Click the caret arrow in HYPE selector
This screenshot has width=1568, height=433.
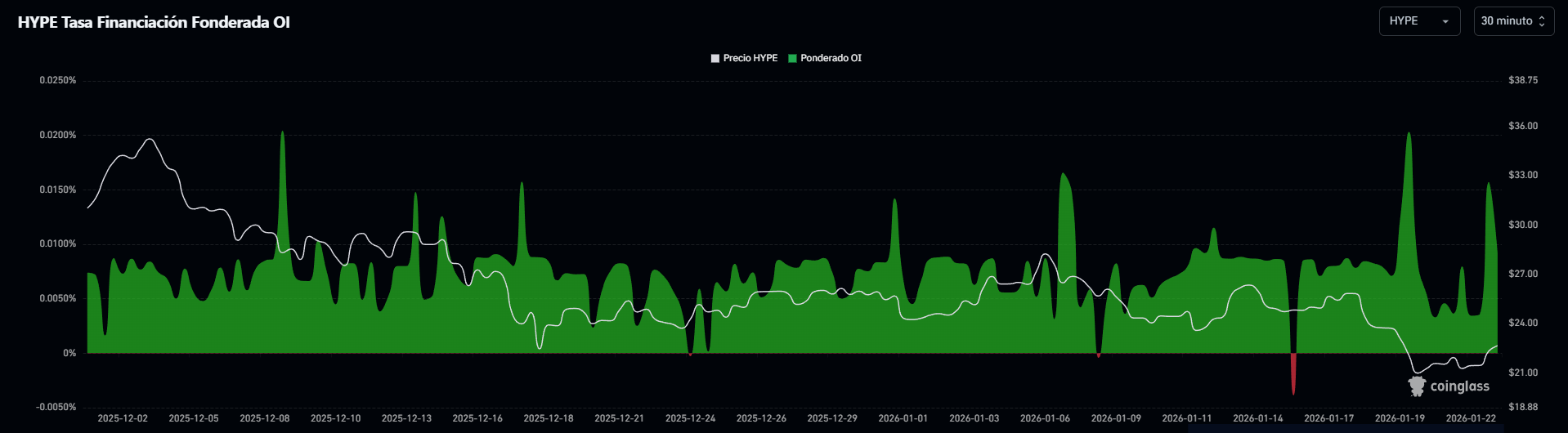(x=1445, y=21)
